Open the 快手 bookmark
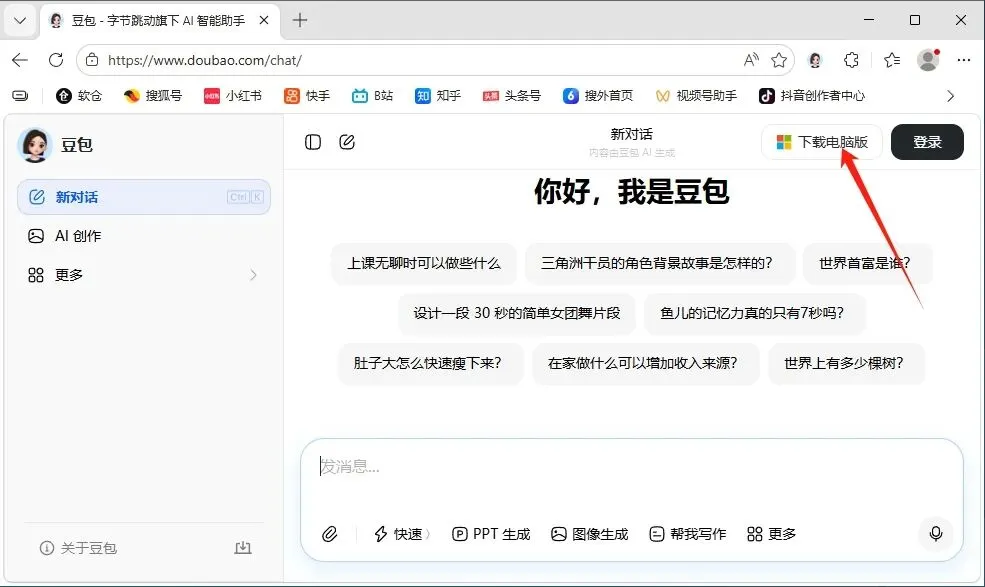Viewport: 985px width, 587px height. pyautogui.click(x=307, y=96)
